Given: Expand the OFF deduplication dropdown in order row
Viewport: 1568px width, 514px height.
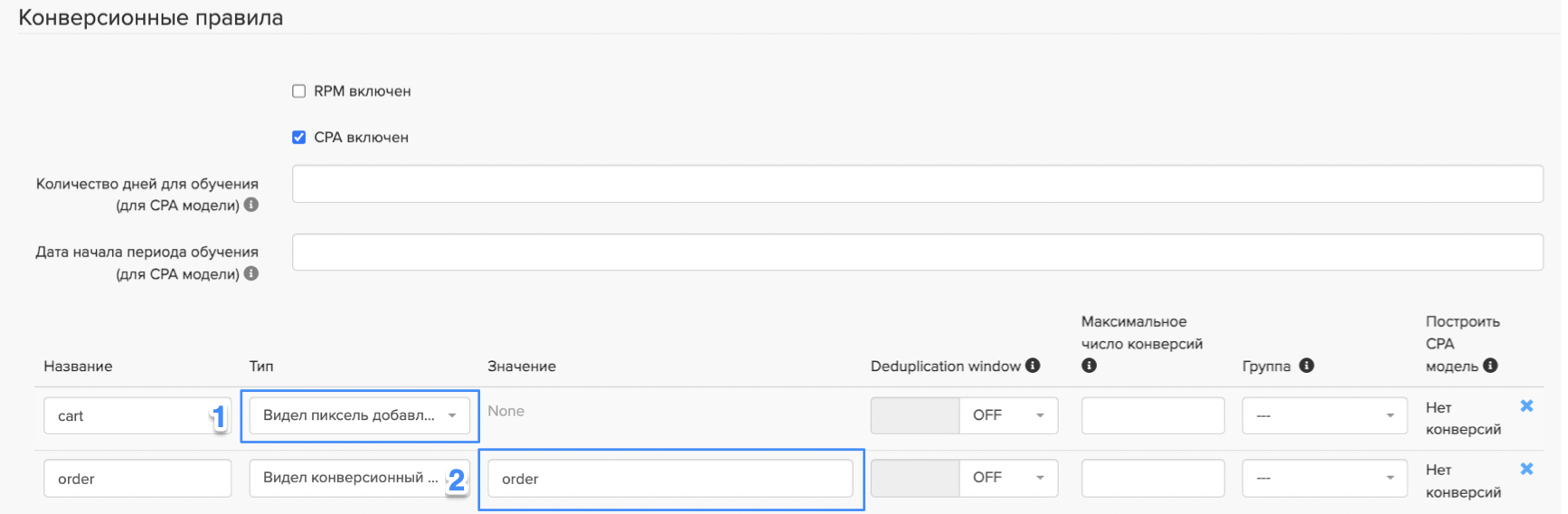Looking at the screenshot, I should click(1008, 478).
